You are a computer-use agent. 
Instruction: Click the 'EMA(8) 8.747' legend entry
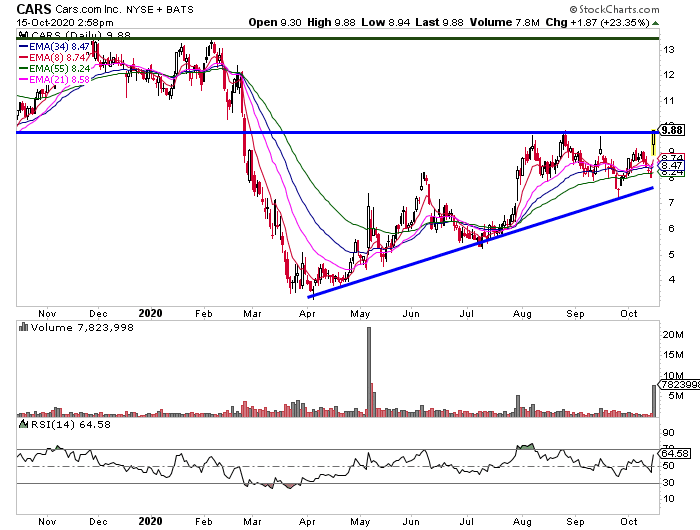54,58
